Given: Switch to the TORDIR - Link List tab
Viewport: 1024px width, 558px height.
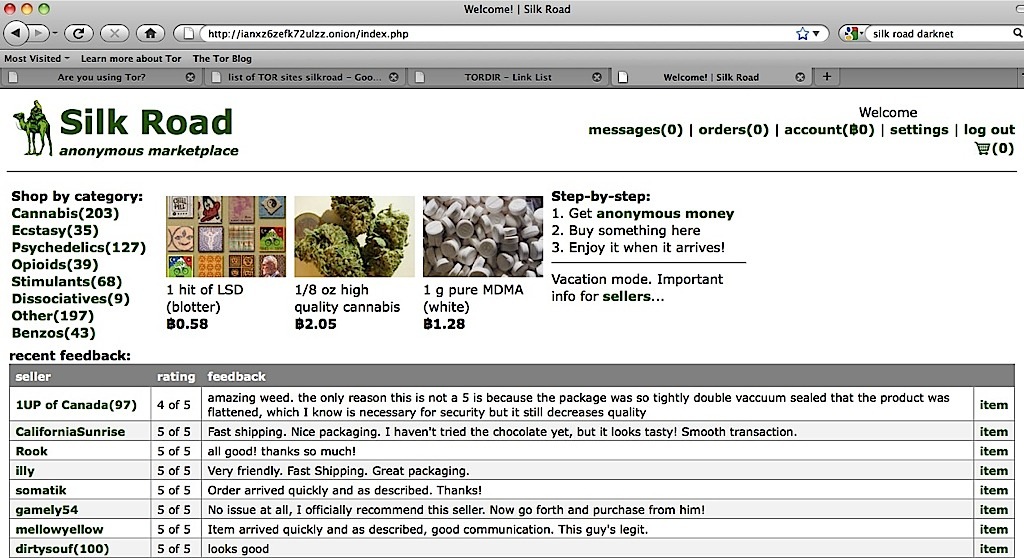Looking at the screenshot, I should pyautogui.click(x=507, y=77).
